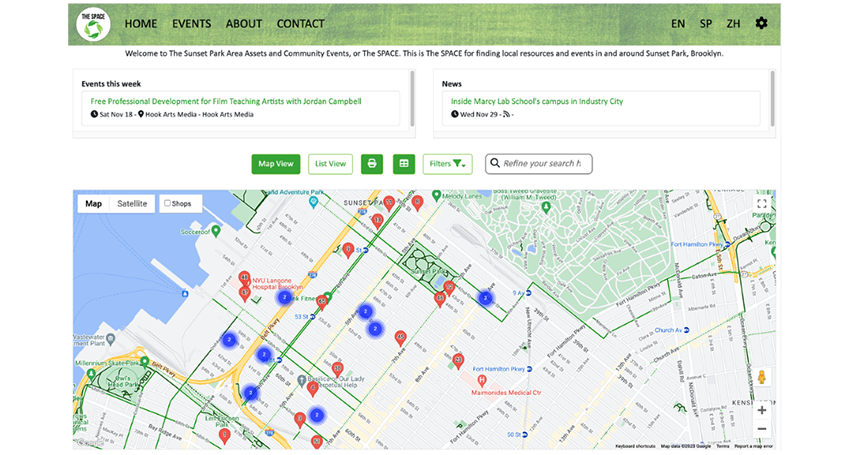Toggle fullscreen map view

tap(761, 204)
